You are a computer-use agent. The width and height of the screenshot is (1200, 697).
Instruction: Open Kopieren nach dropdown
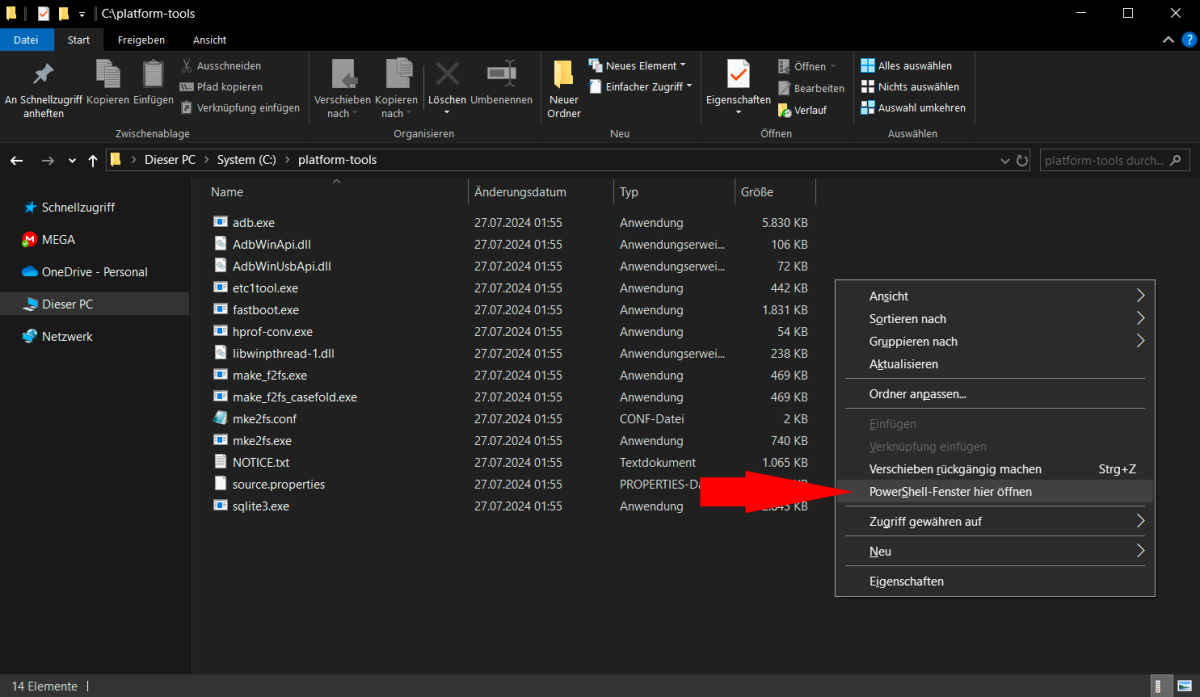397,89
